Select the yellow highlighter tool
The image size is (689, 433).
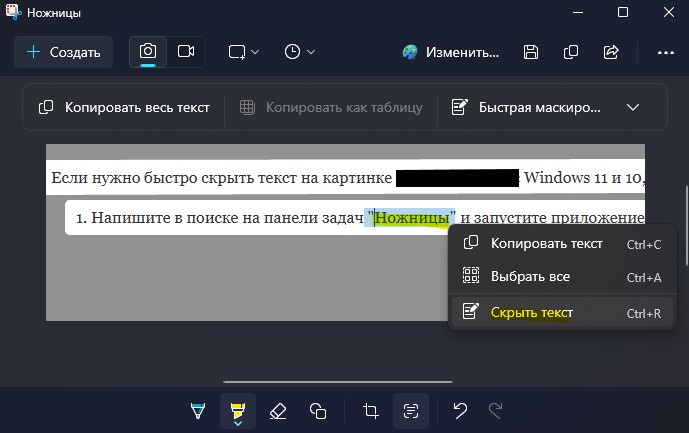click(238, 411)
